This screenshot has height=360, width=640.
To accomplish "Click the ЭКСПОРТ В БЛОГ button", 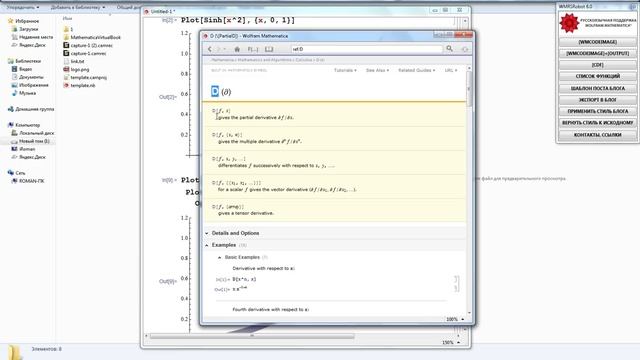I will (597, 100).
